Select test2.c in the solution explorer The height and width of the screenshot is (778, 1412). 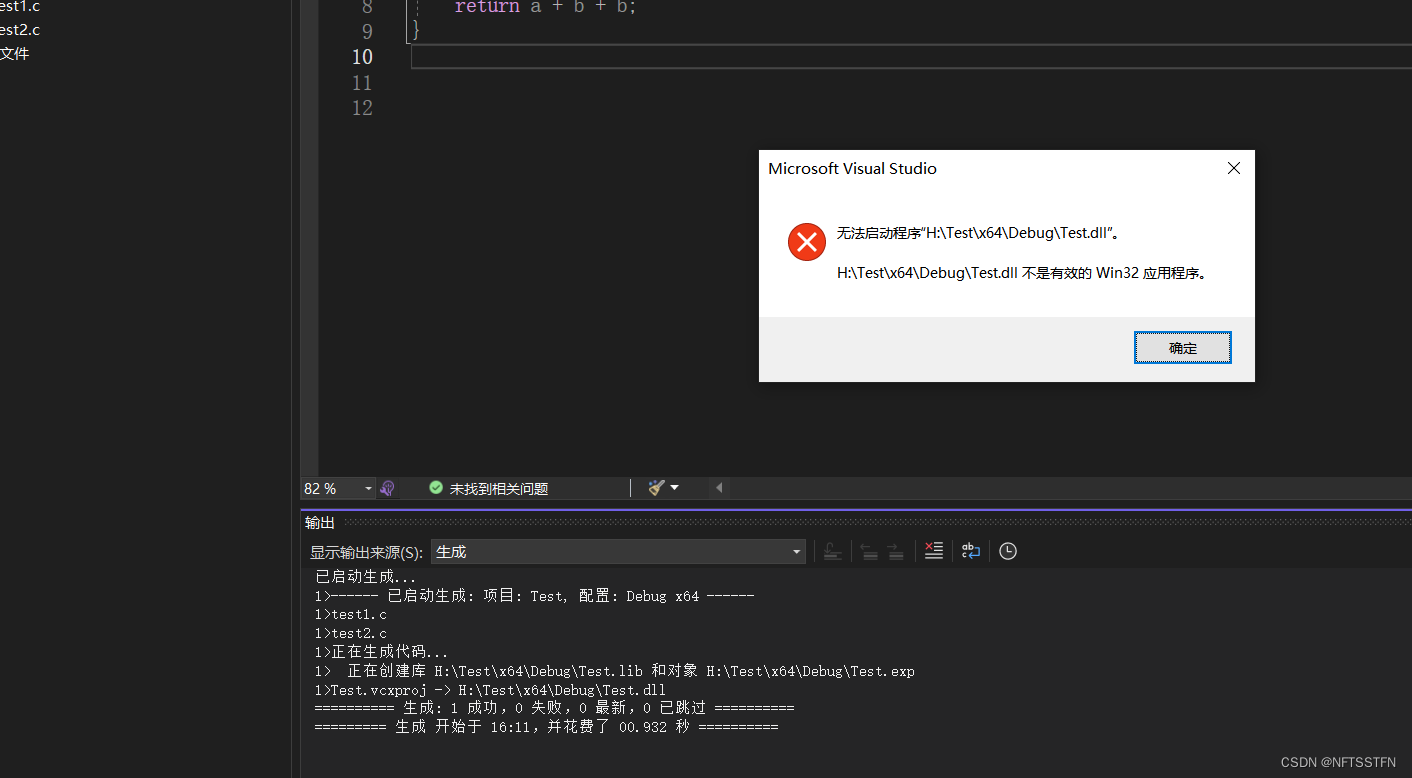coord(20,30)
